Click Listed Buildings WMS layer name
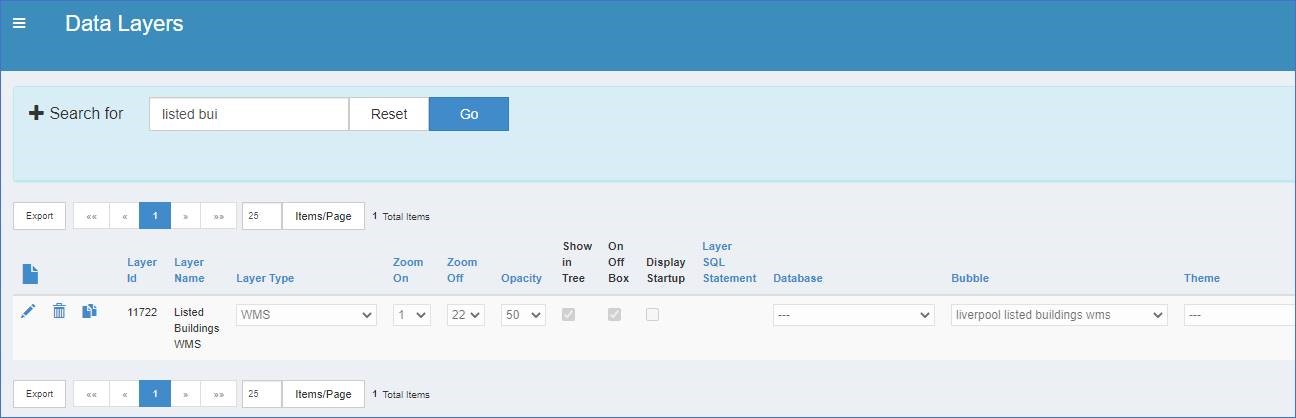 tap(196, 328)
